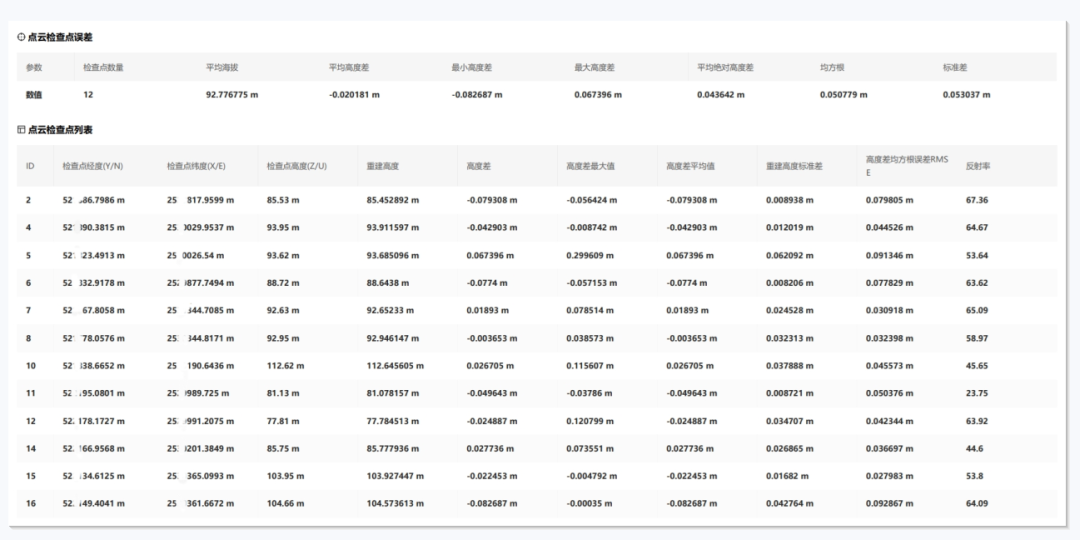Click checkpoint height 92.63 m
Screen dimensions: 1080x540
pyautogui.click(x=283, y=311)
